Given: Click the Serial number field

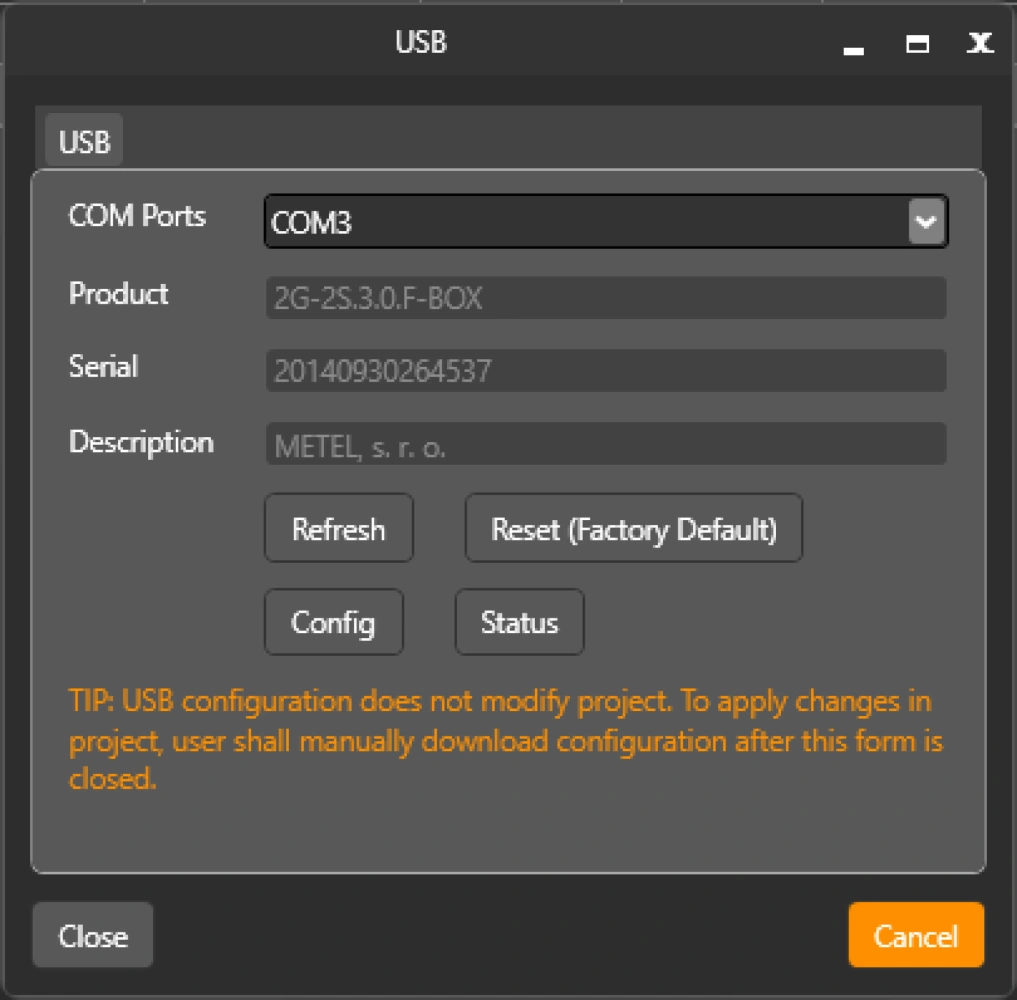Looking at the screenshot, I should click(605, 371).
